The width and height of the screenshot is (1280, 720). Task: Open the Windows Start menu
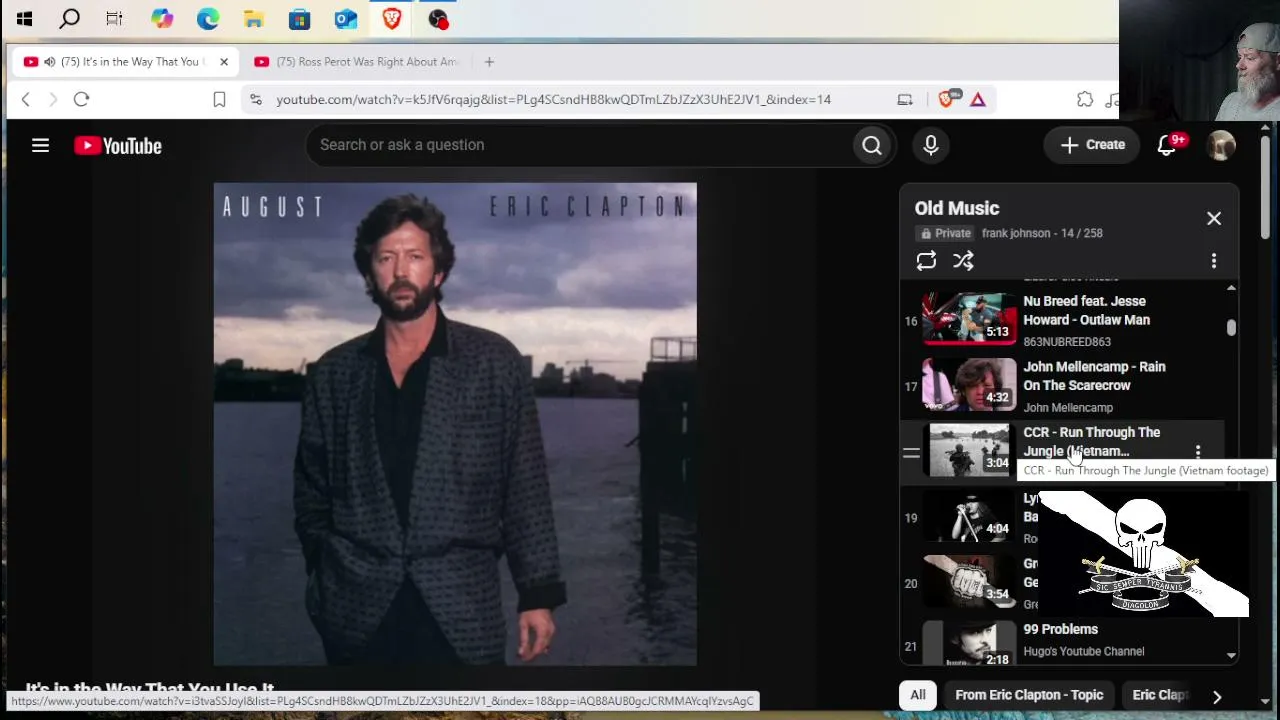[24, 18]
